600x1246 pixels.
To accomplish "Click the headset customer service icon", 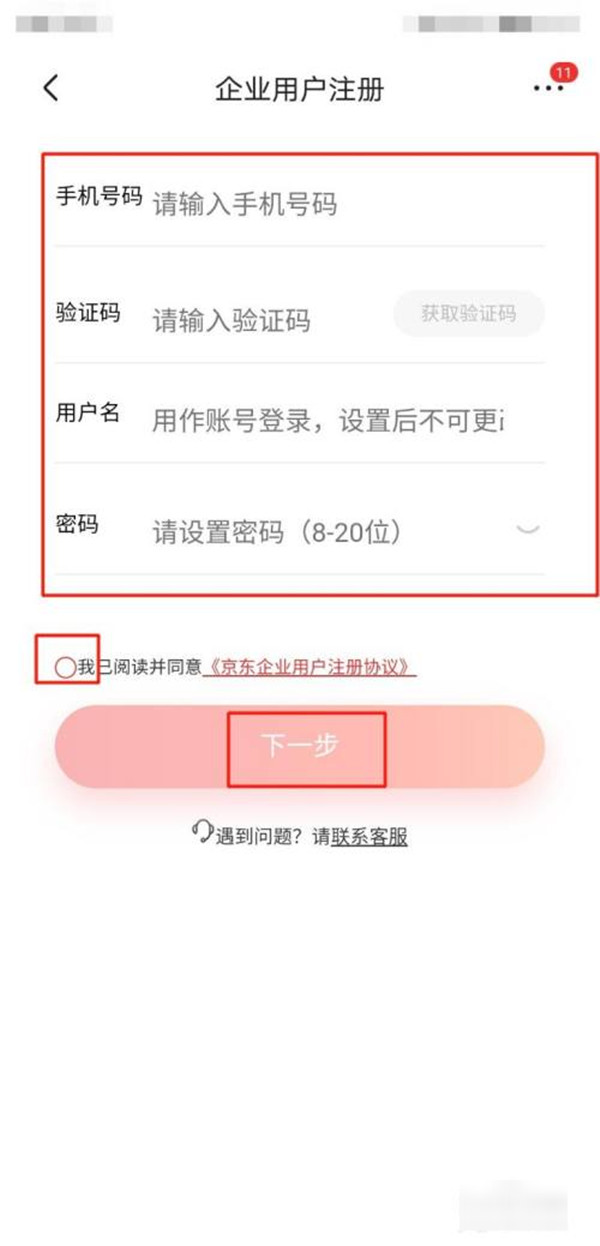I will pyautogui.click(x=203, y=833).
